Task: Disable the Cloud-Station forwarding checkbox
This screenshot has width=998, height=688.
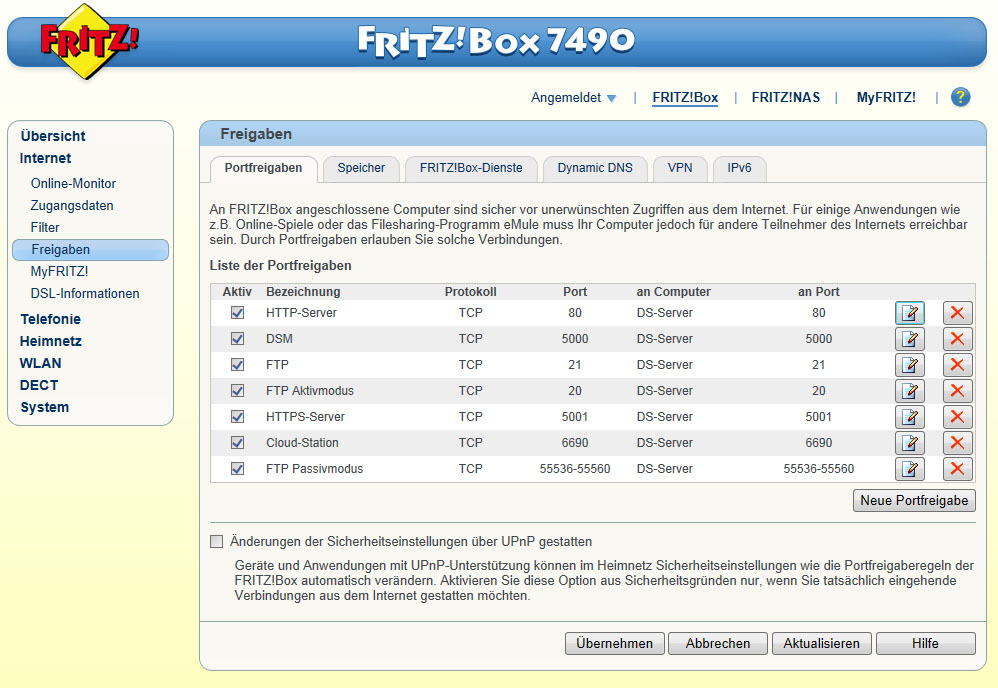Action: coord(237,443)
